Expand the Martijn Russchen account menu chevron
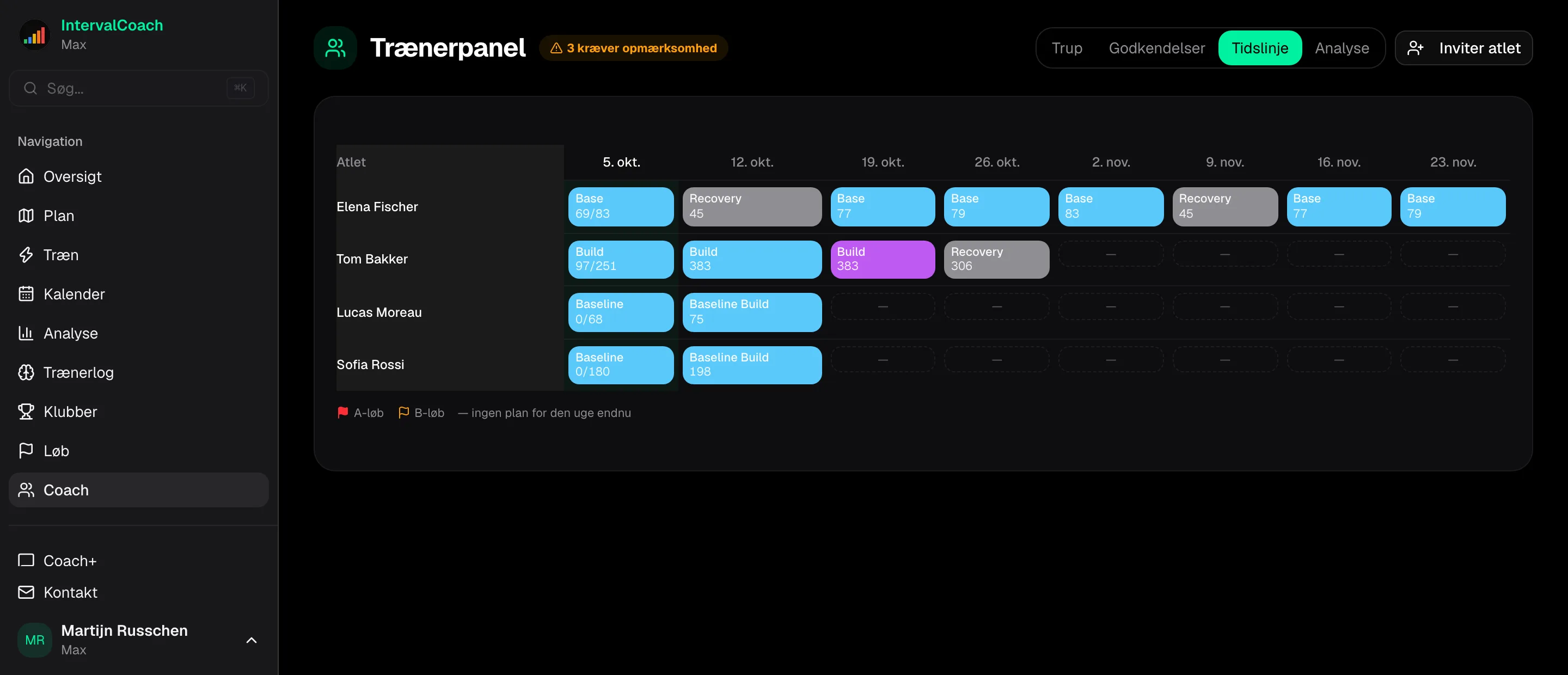Screen dimensions: 1568x675 pos(252,640)
